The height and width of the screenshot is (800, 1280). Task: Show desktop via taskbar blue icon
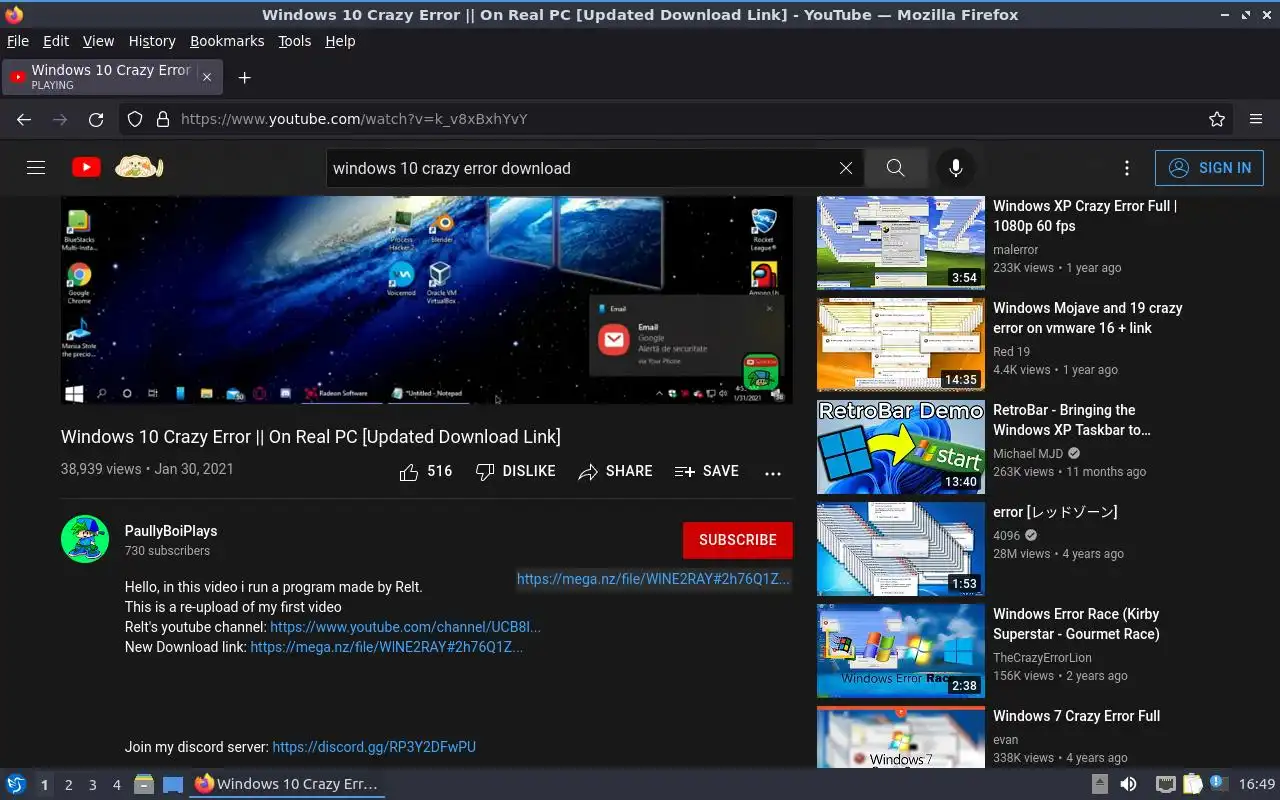(173, 784)
